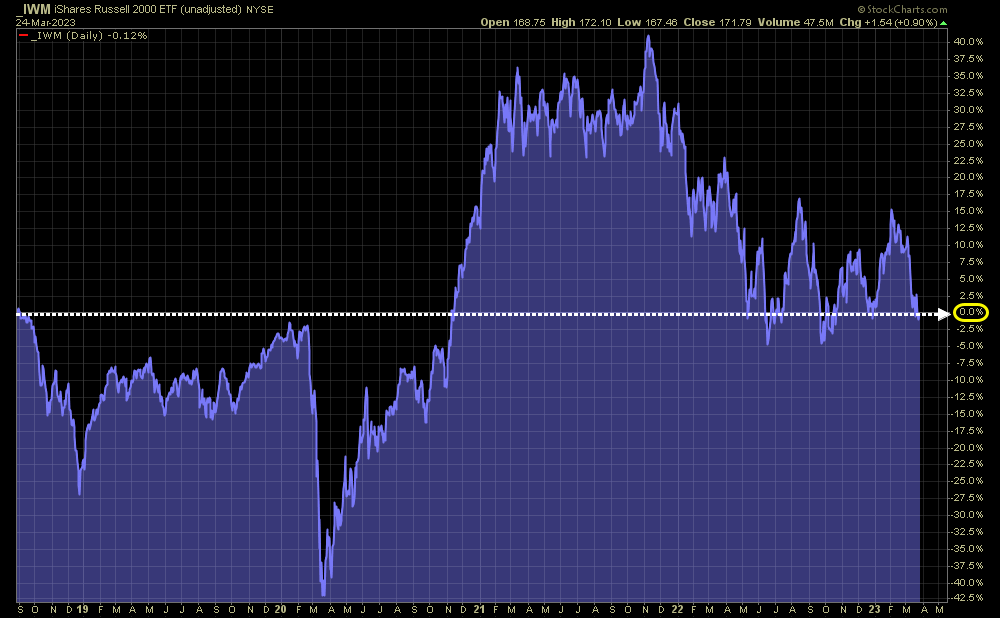This screenshot has width=1000, height=618.
Task: Click the -27.5% y-axis label
Action: 967,497
